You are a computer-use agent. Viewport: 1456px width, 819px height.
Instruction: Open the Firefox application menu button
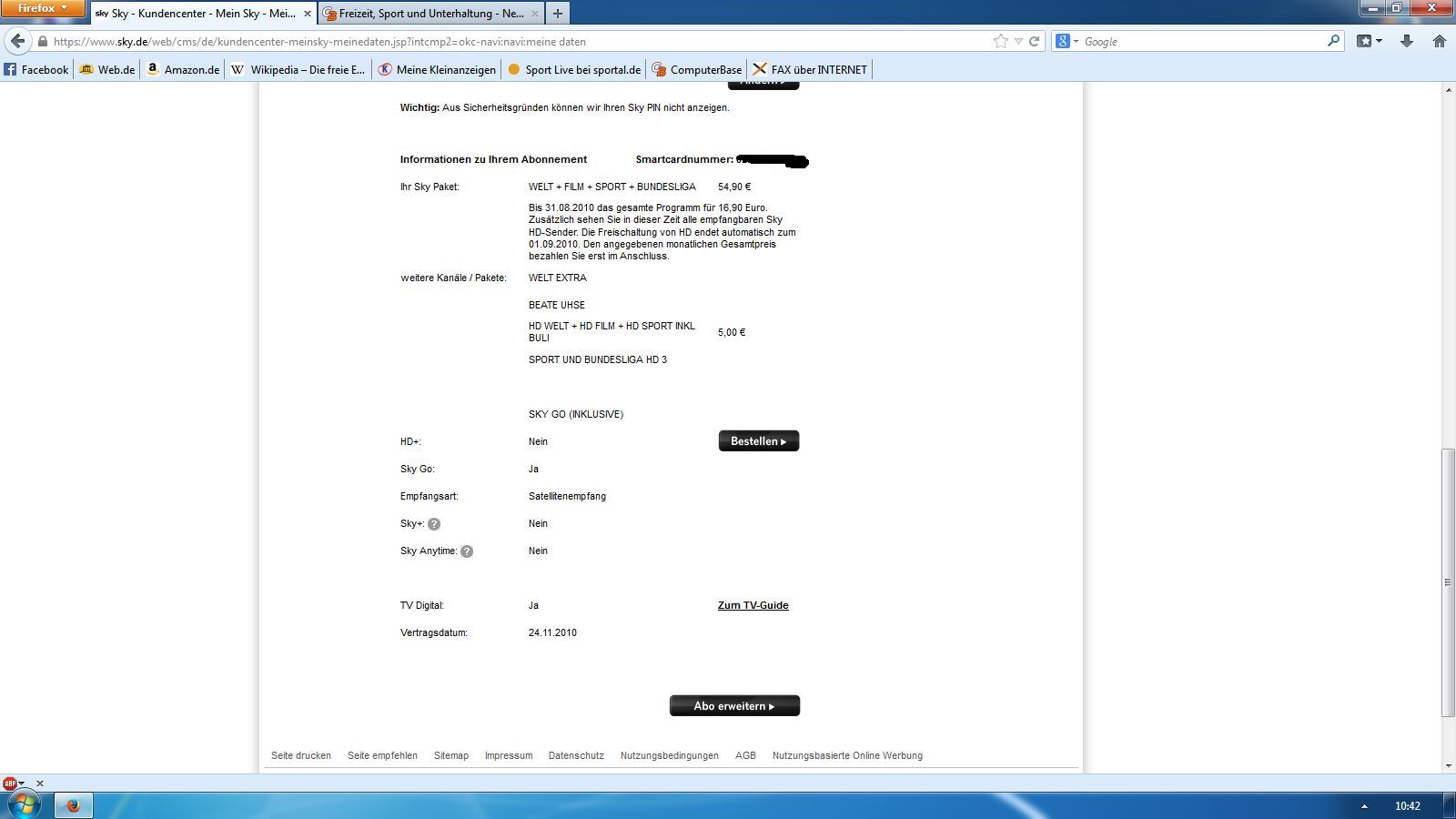[x=42, y=8]
